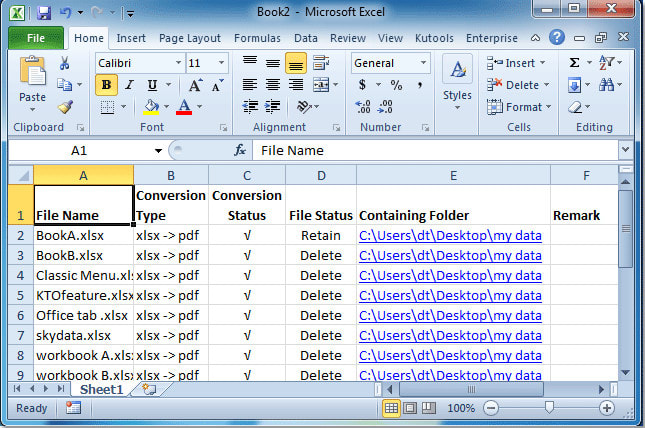Click the Decrease Font Size icon
The image size is (645, 428).
pyautogui.click(x=217, y=85)
